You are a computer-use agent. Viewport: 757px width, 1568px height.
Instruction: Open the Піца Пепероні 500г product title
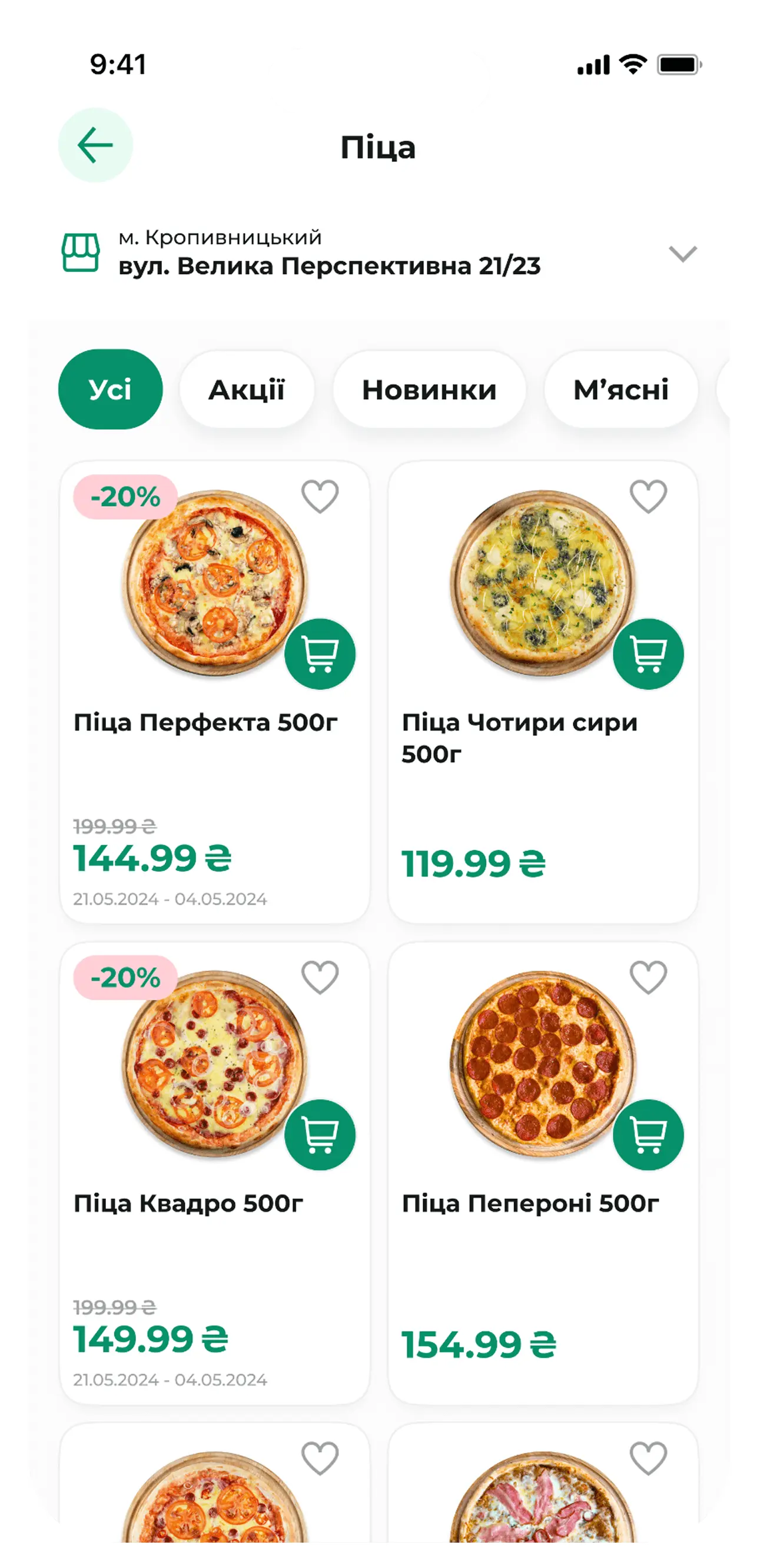click(x=530, y=1204)
